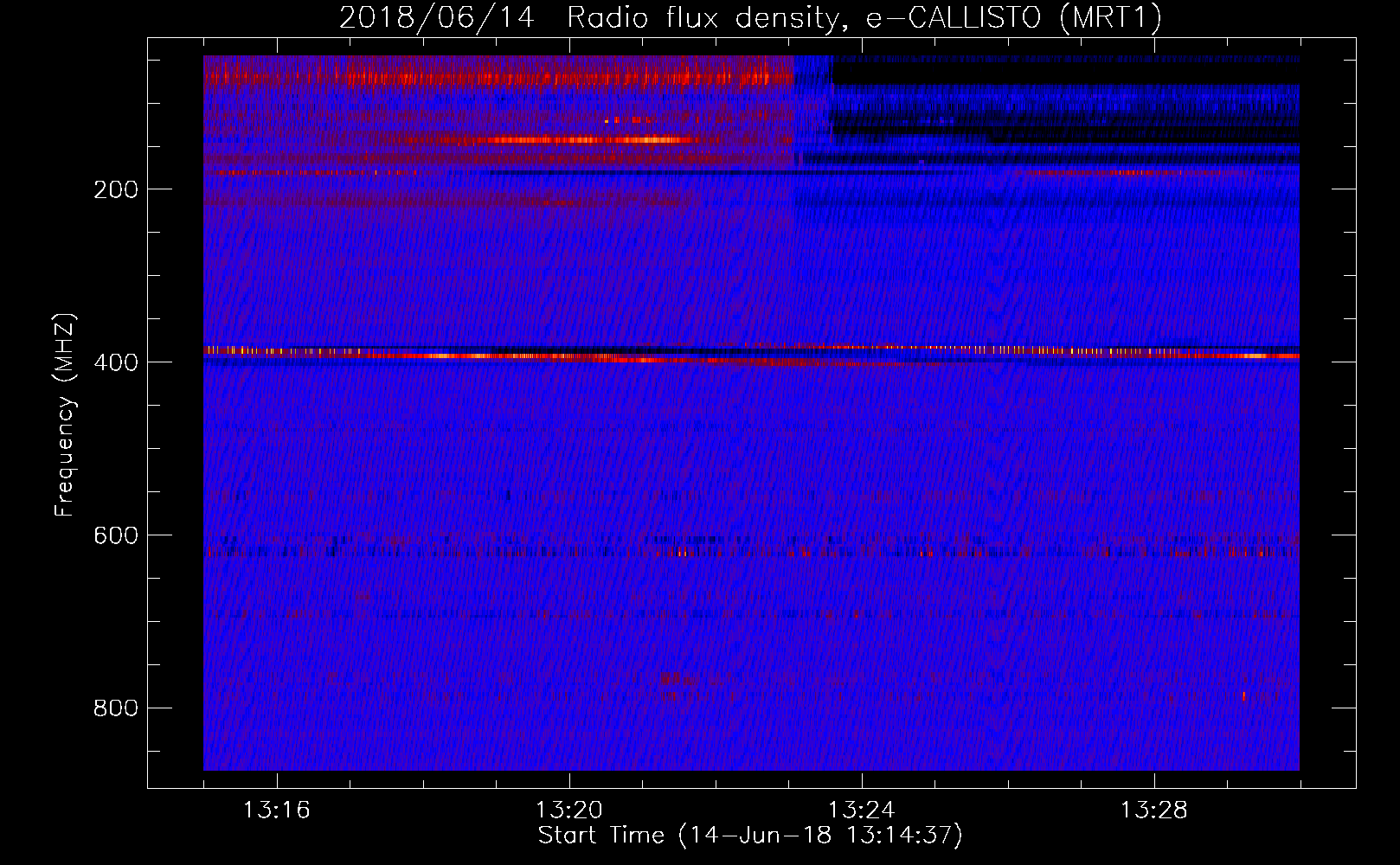Click the '400' frequency tick label
The width and height of the screenshot is (1400, 865).
pyautogui.click(x=116, y=362)
